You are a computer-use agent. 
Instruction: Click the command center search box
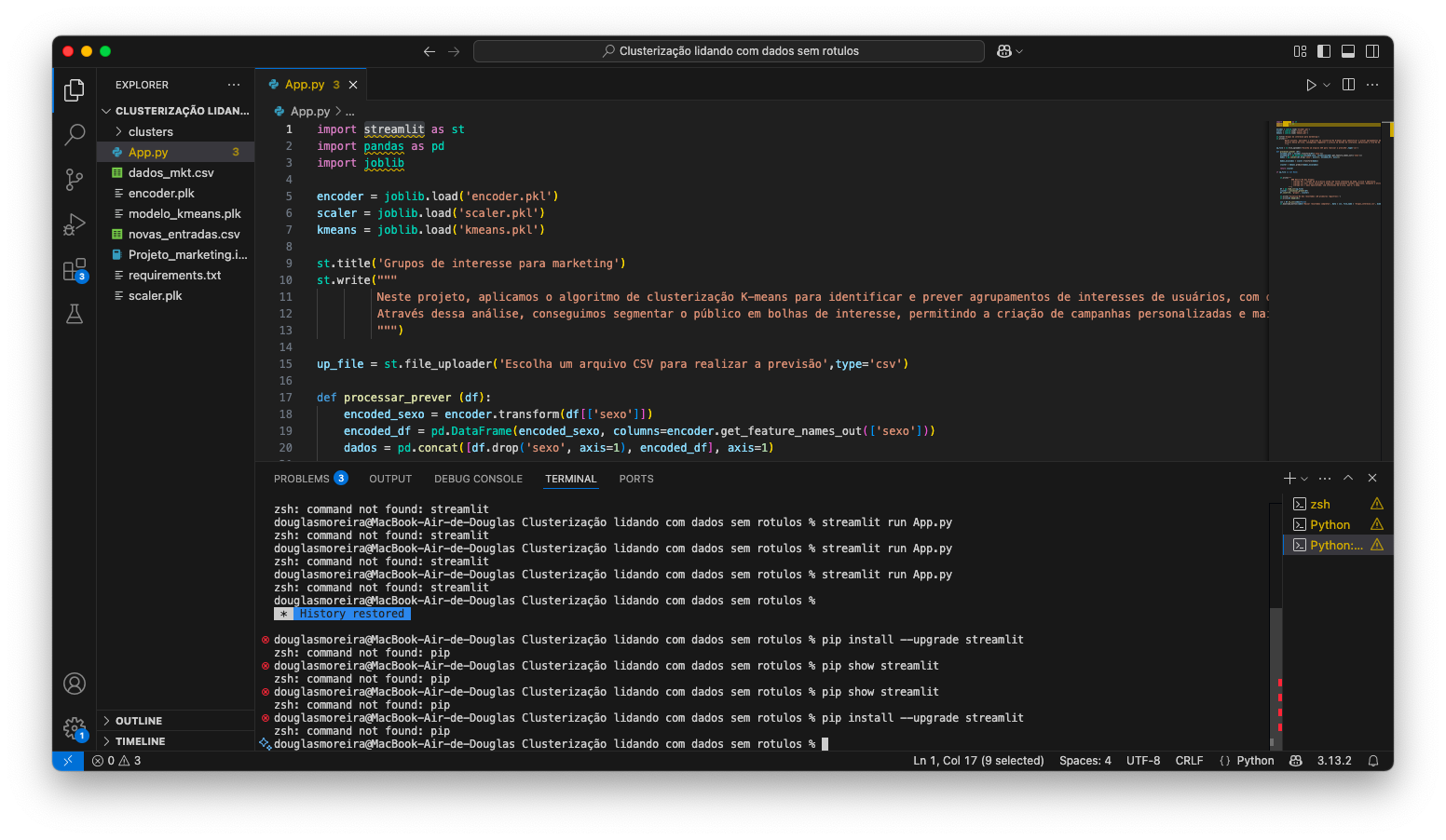coord(729,51)
